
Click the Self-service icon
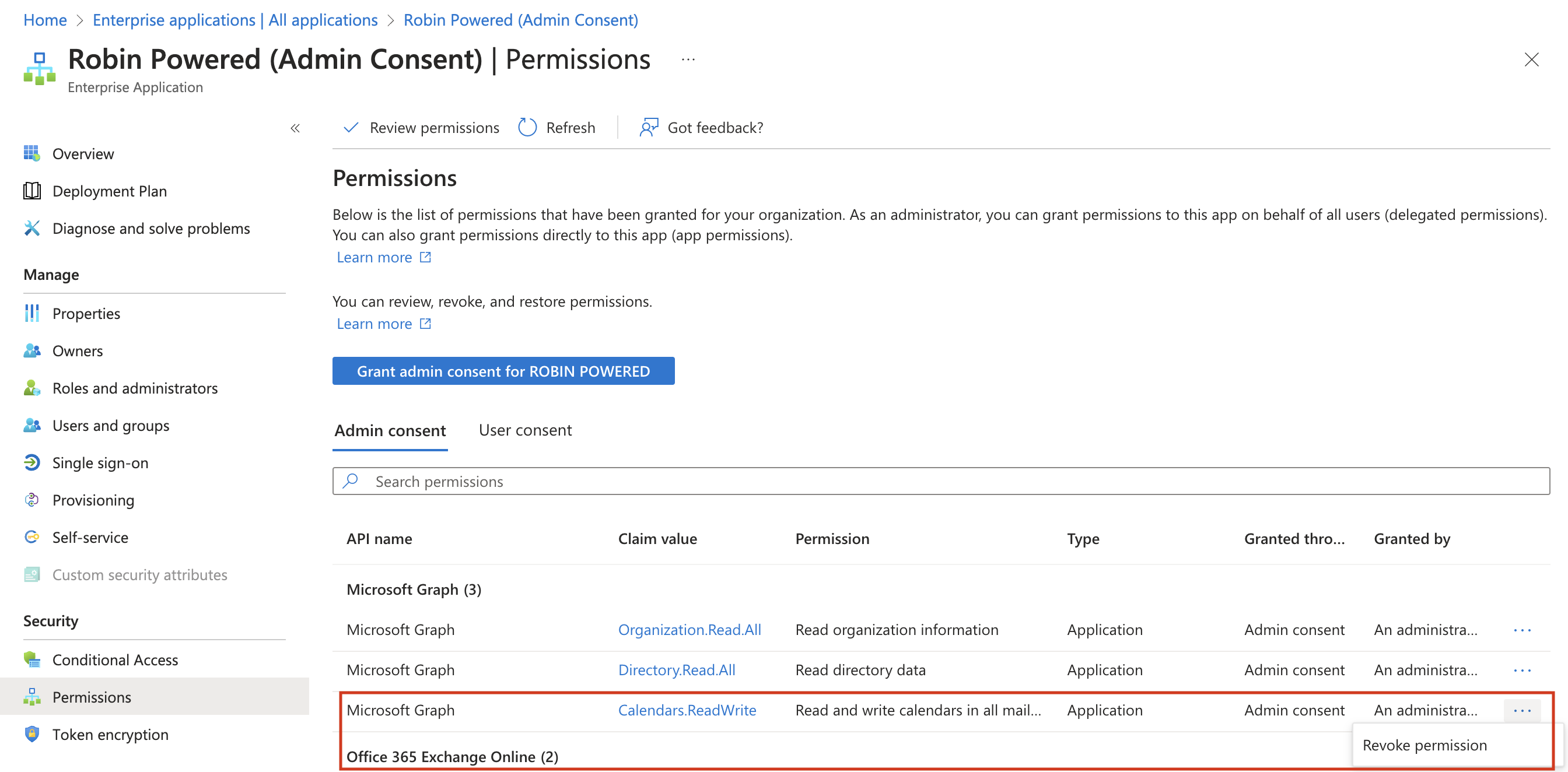point(32,536)
